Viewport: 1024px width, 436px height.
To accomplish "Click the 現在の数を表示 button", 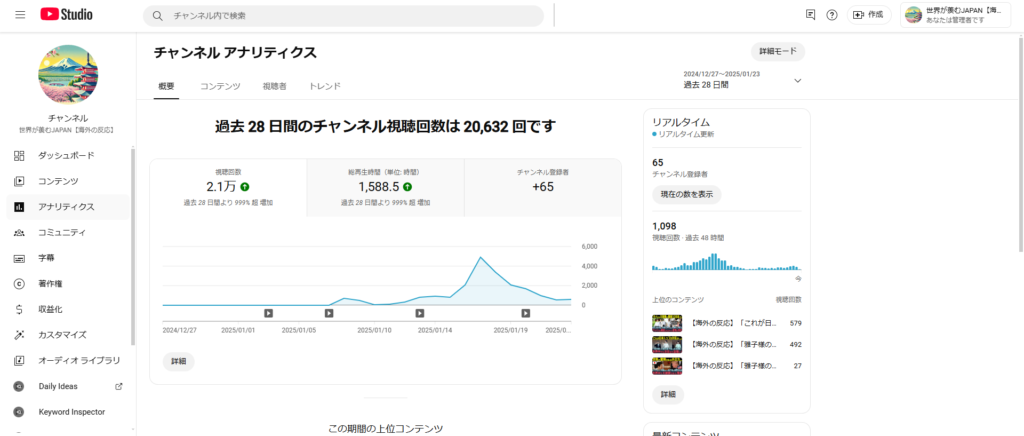I will click(686, 195).
